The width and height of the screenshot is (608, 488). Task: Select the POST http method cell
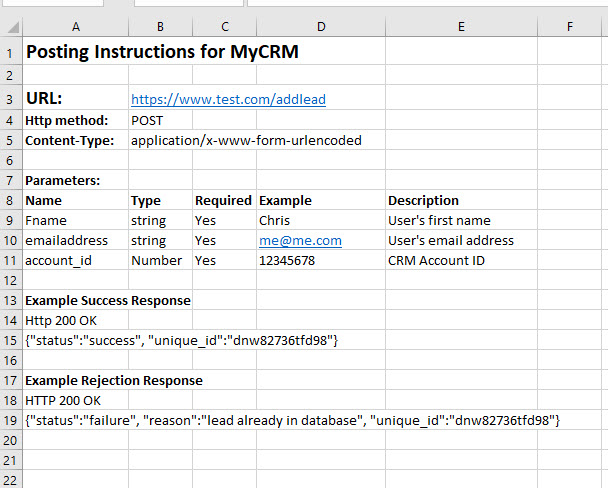pos(160,120)
